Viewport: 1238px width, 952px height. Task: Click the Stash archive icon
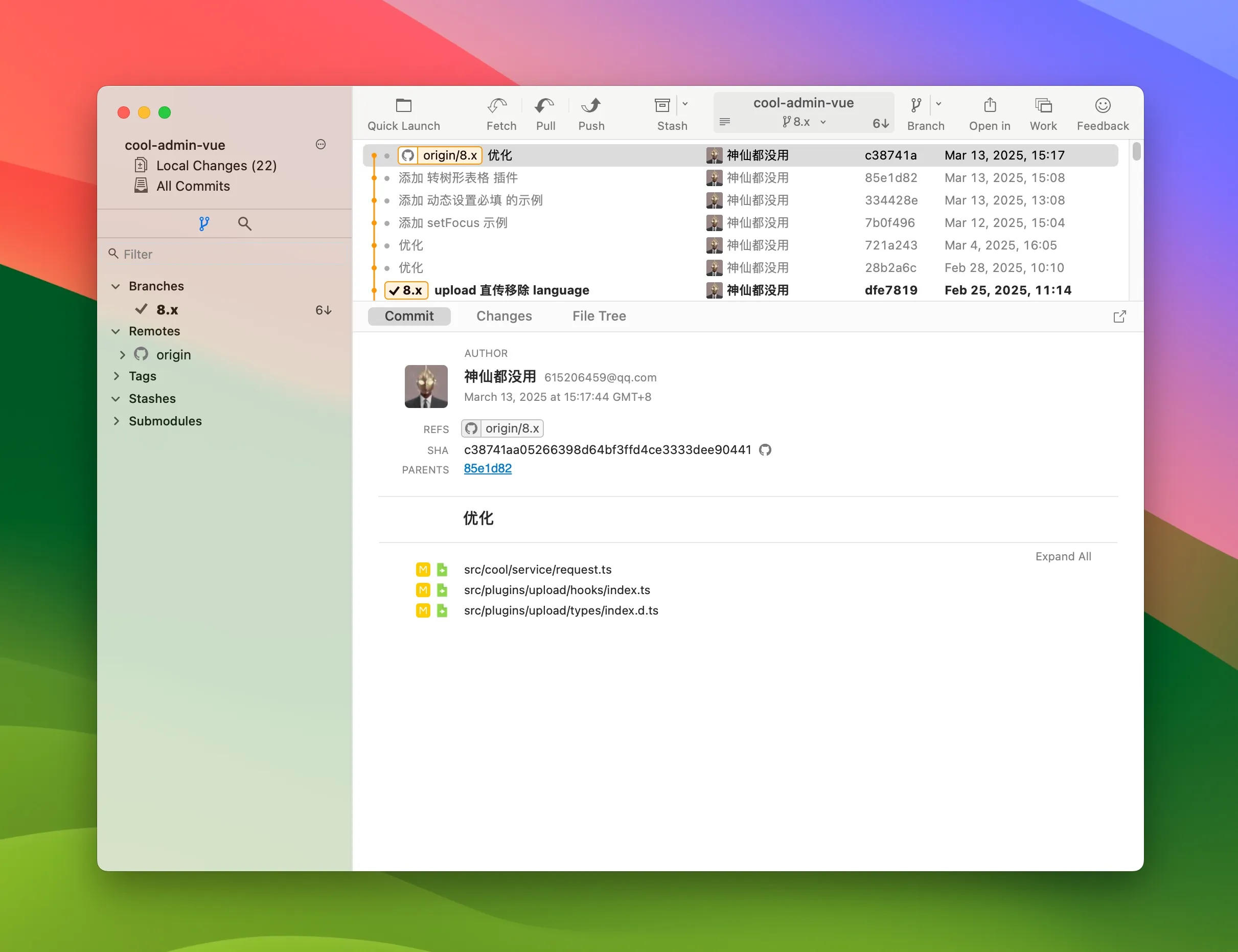(x=662, y=105)
